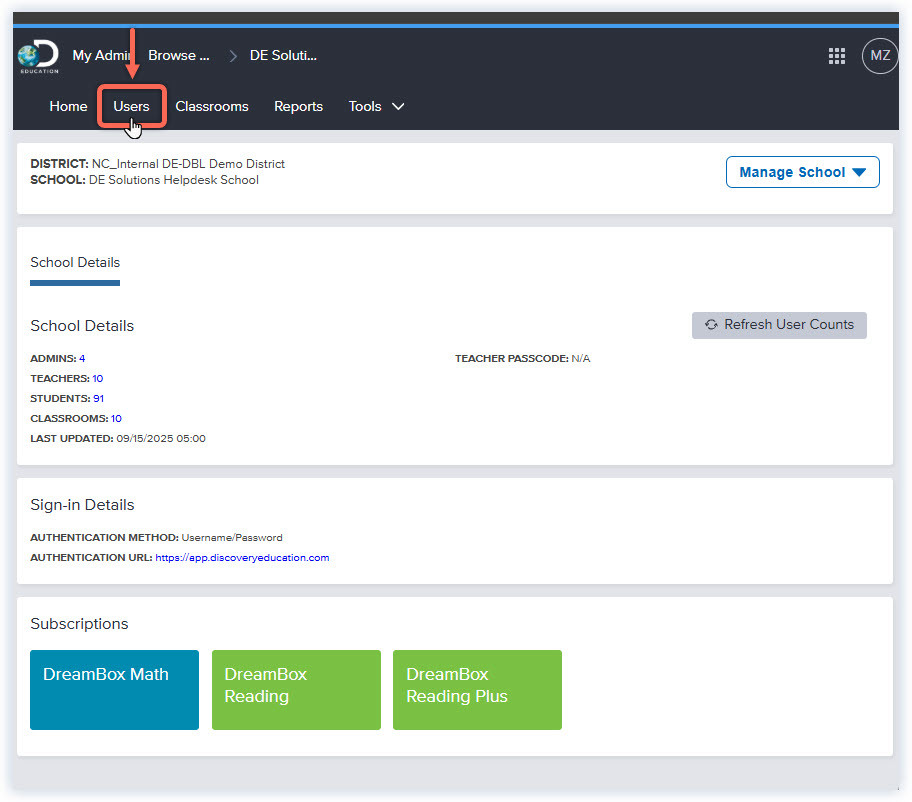The image size is (912, 802).
Task: Click the MZ profile avatar icon
Action: (879, 56)
